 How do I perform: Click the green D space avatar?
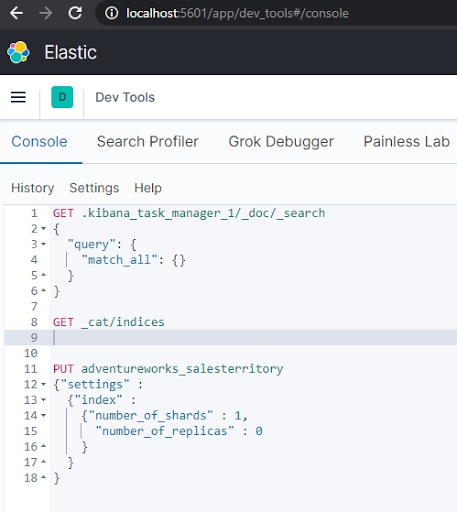click(62, 97)
